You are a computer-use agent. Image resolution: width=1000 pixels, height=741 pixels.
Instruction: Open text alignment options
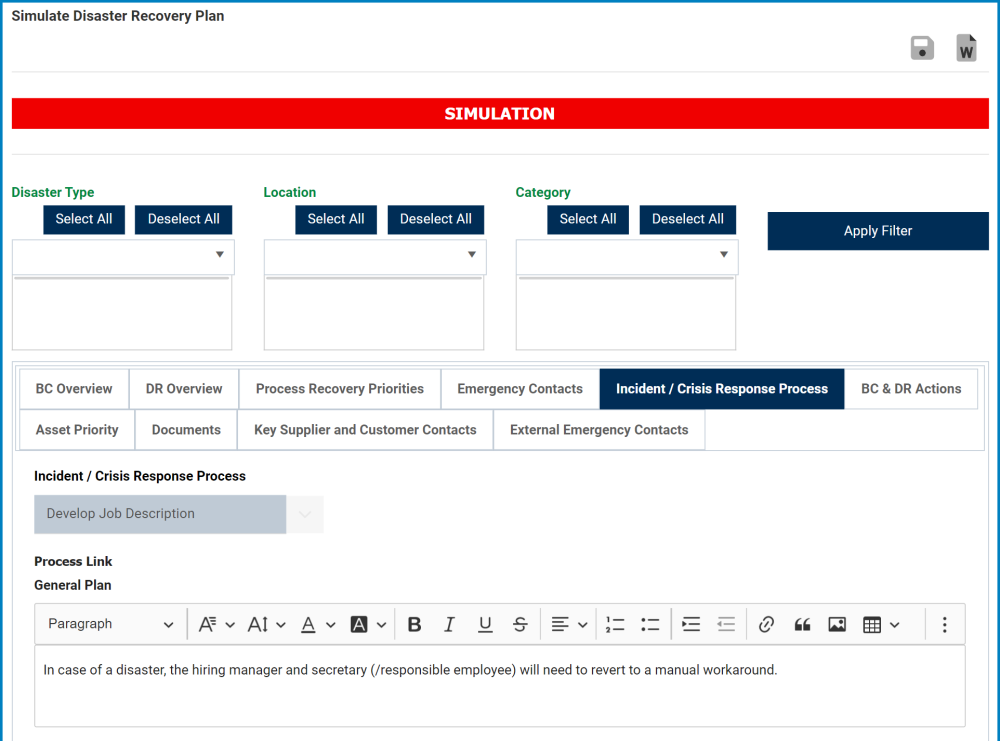[560, 624]
